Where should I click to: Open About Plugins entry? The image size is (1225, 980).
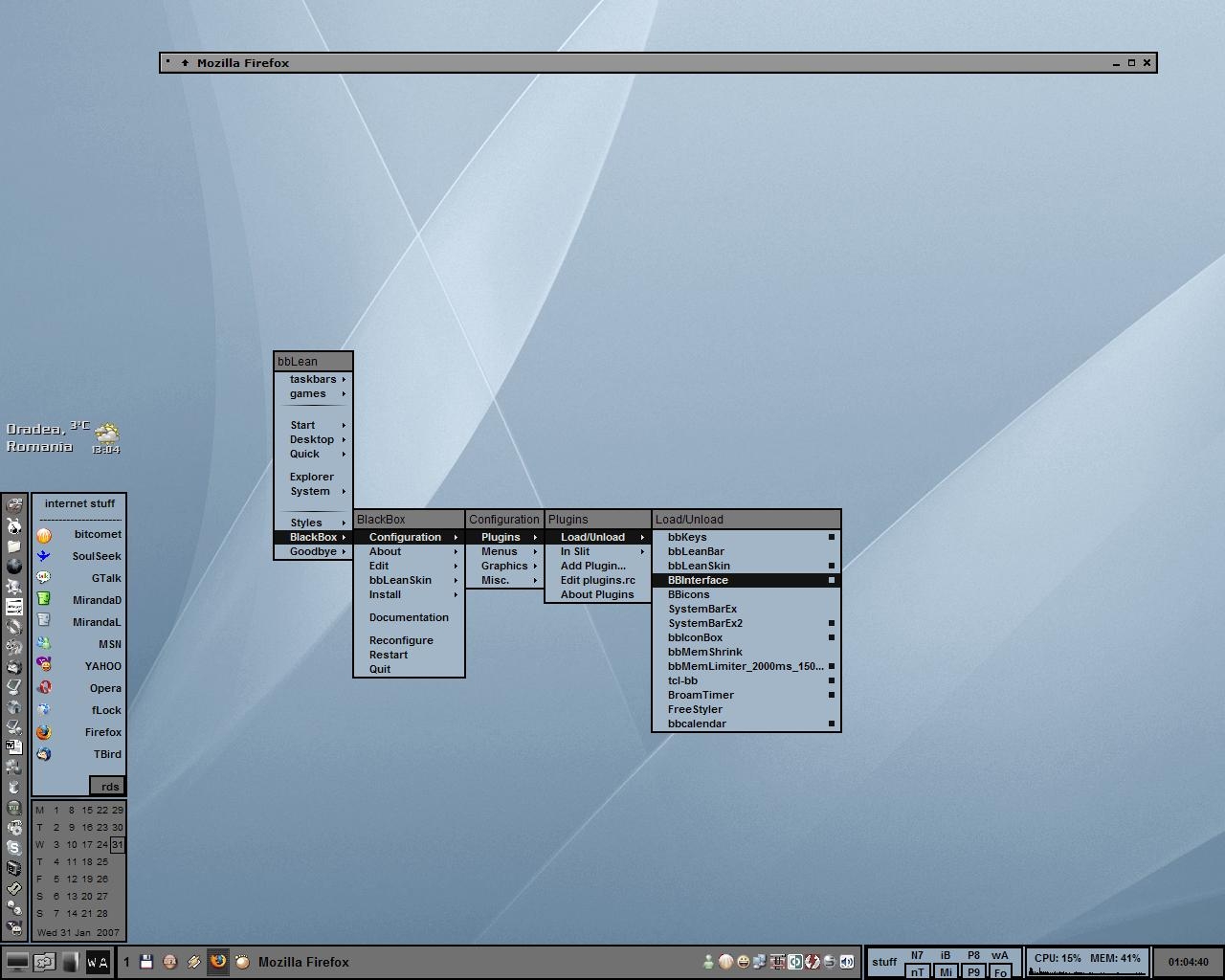598,594
